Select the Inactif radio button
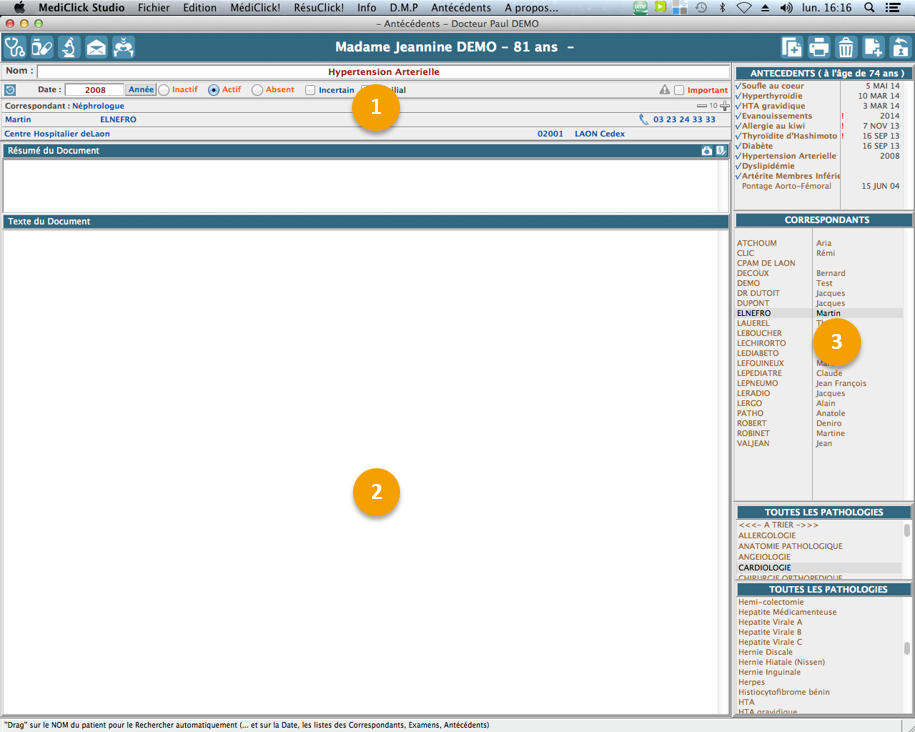915x732 pixels. click(164, 90)
